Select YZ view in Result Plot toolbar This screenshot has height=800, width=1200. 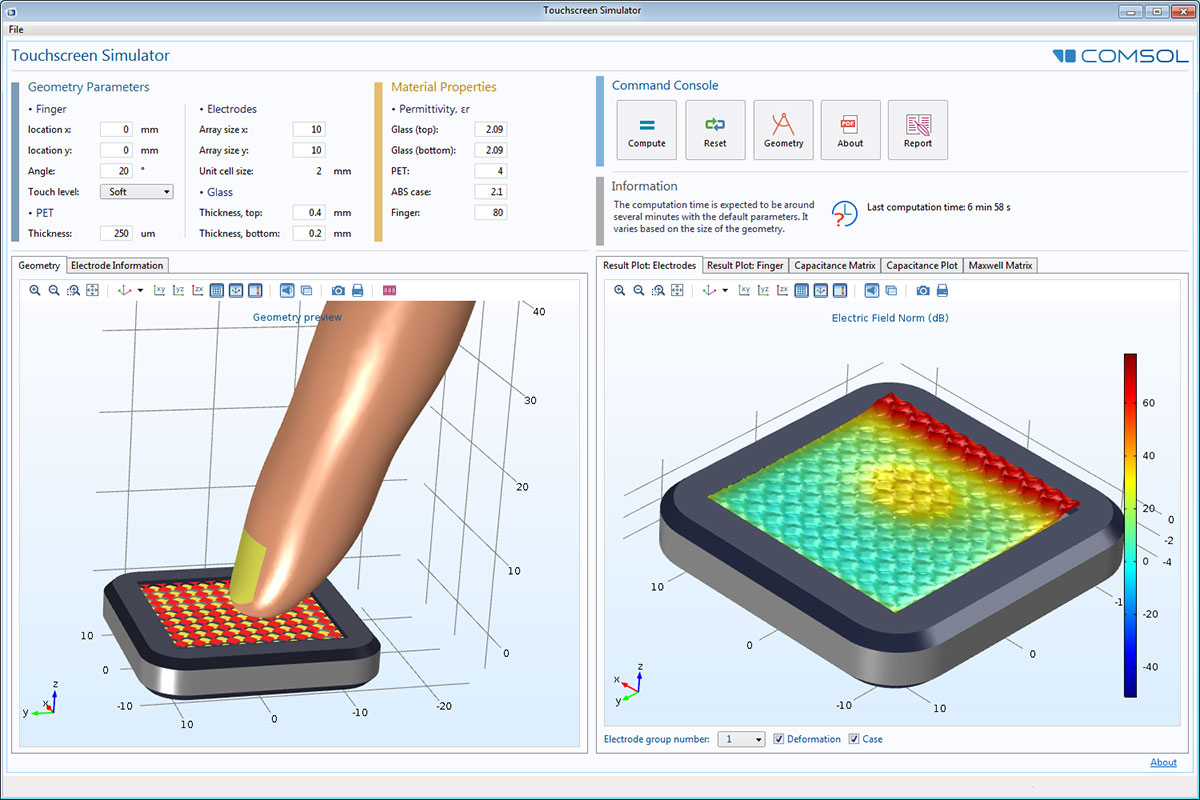[x=763, y=290]
